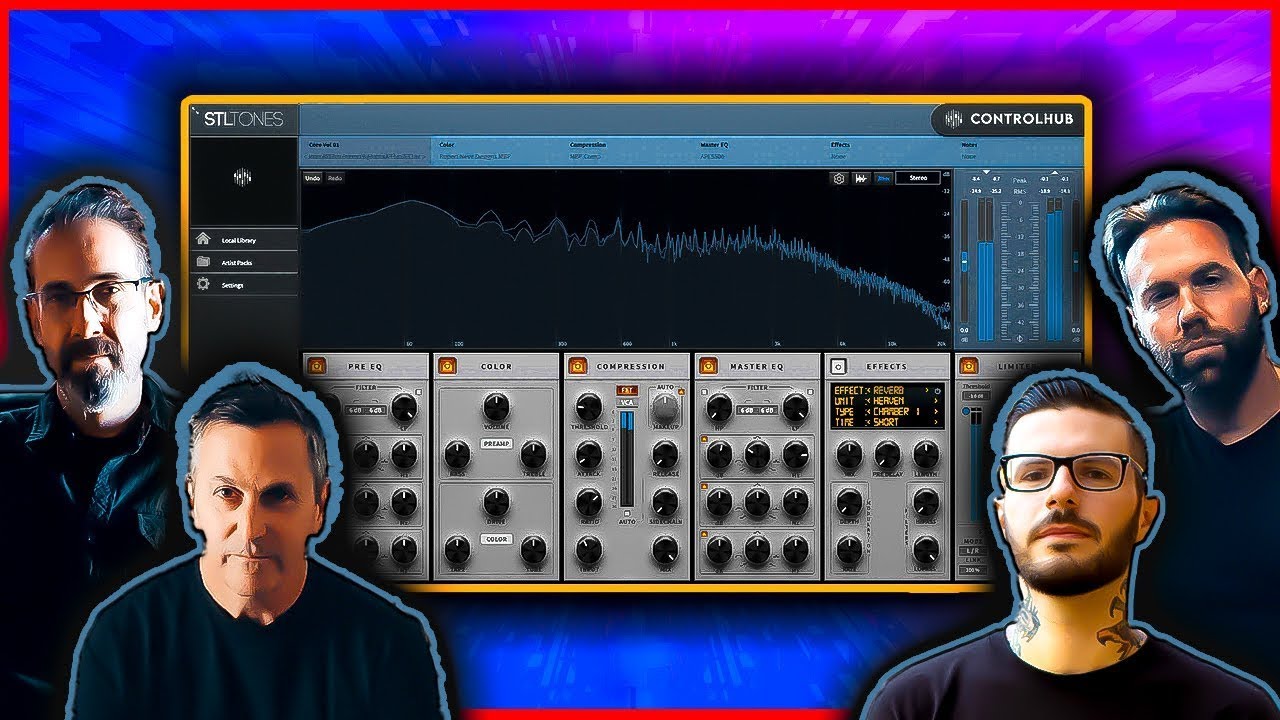Open Artist Packs in sidebar
This screenshot has width=1280, height=720.
click(x=244, y=262)
